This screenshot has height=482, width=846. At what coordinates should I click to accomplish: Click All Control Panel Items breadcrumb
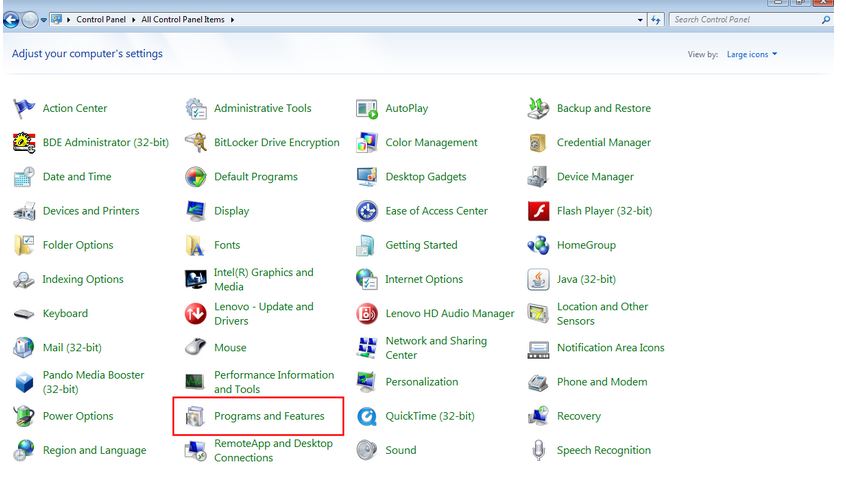pyautogui.click(x=183, y=19)
